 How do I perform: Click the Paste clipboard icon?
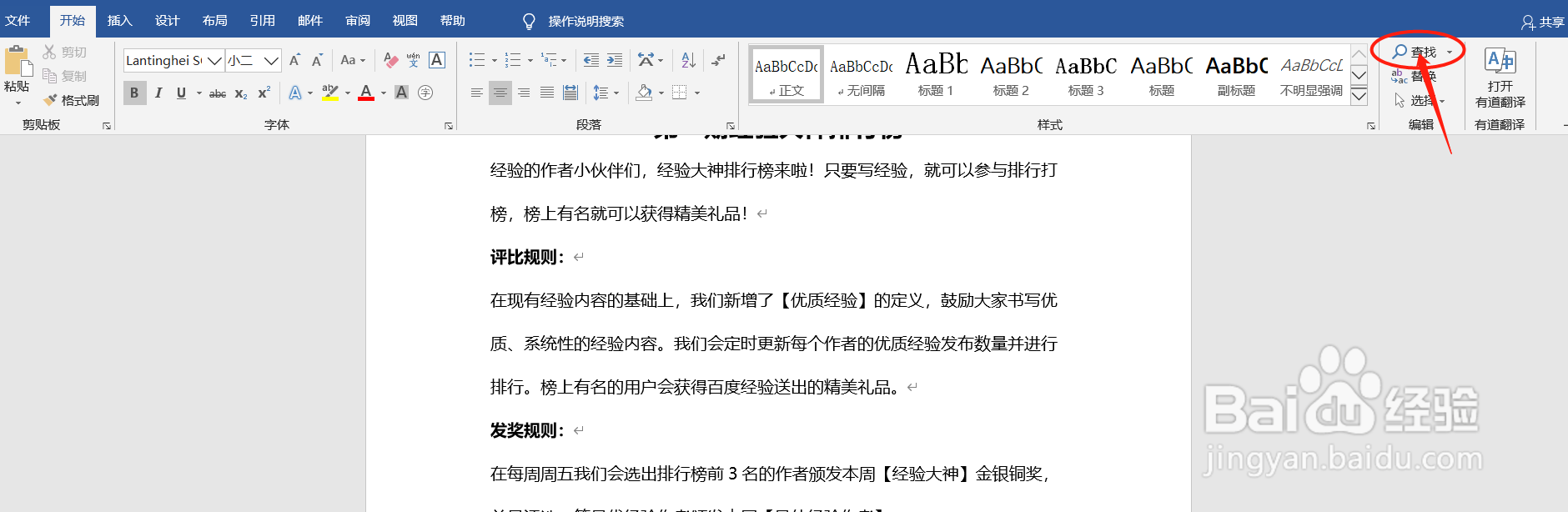point(17,62)
